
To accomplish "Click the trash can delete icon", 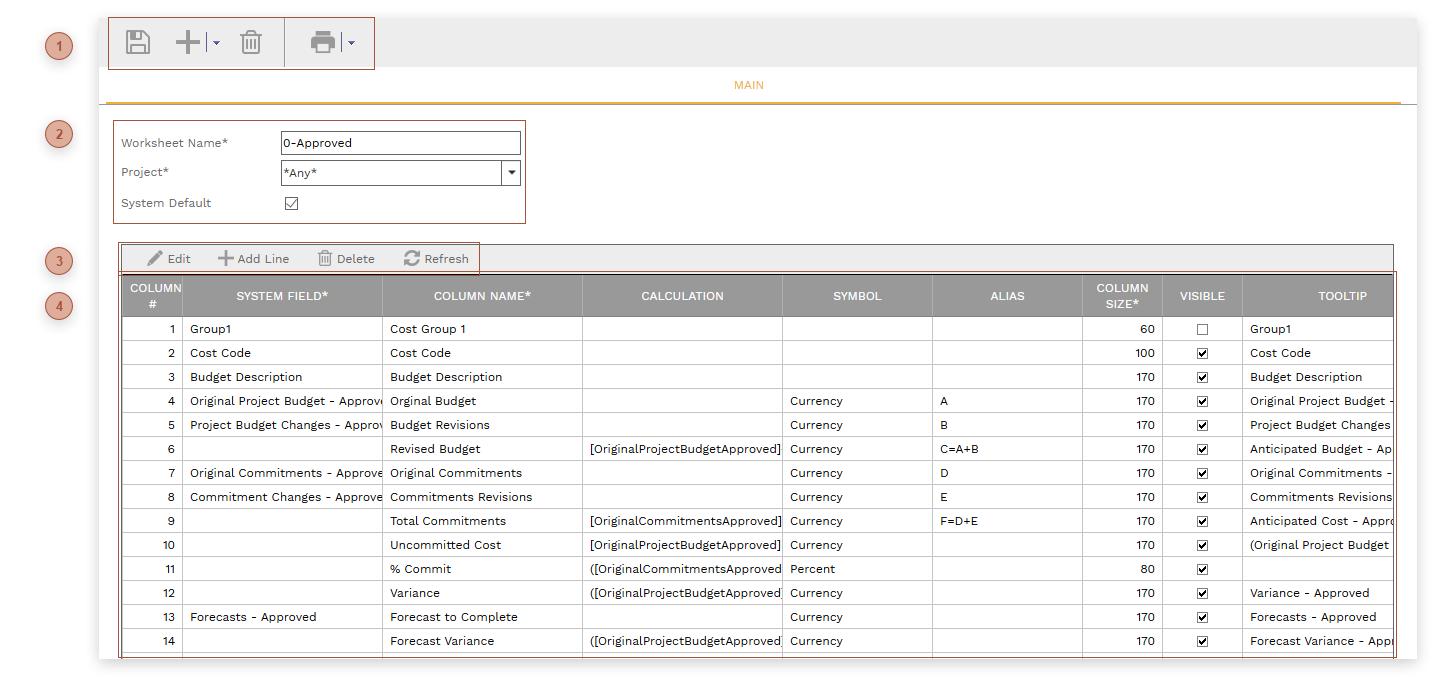I will point(251,42).
